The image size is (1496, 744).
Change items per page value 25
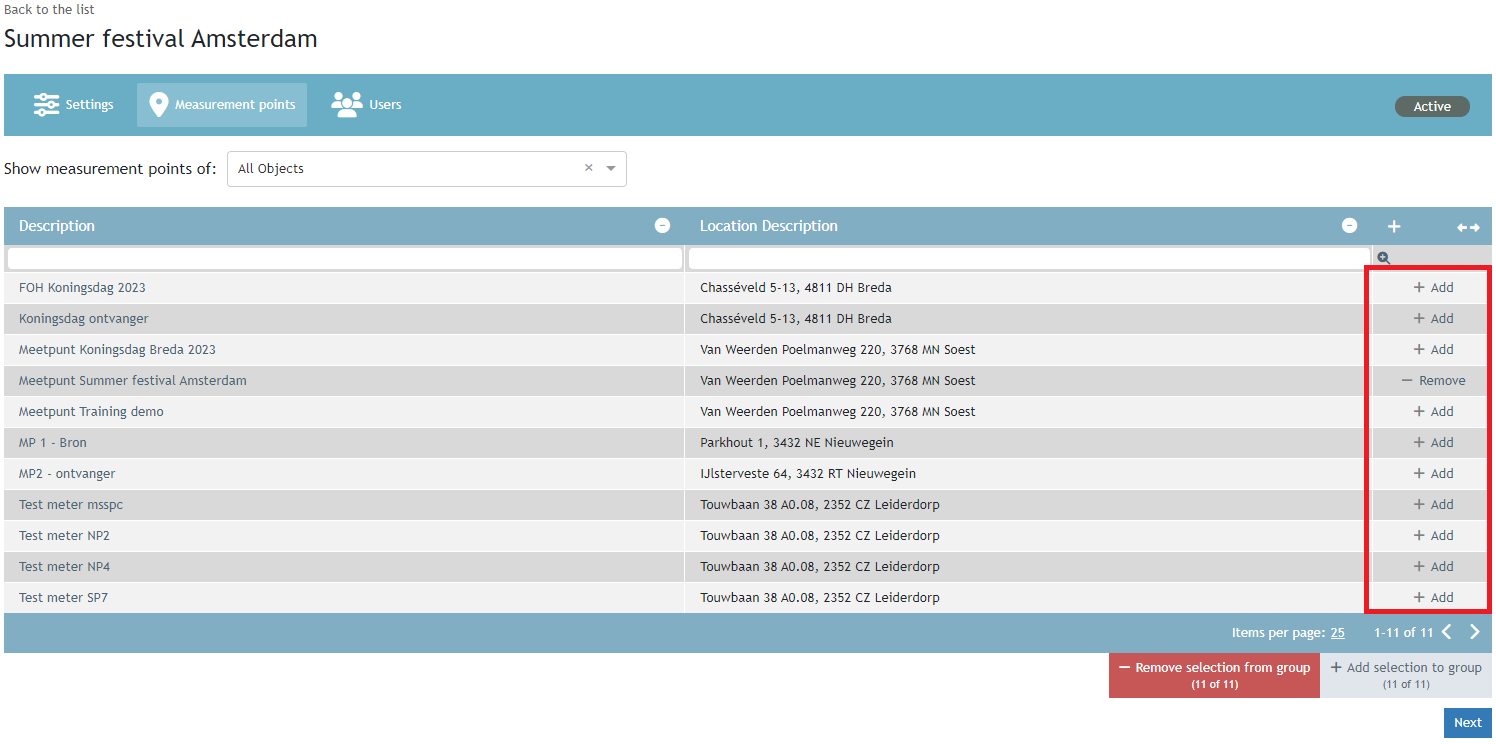[x=1337, y=633]
